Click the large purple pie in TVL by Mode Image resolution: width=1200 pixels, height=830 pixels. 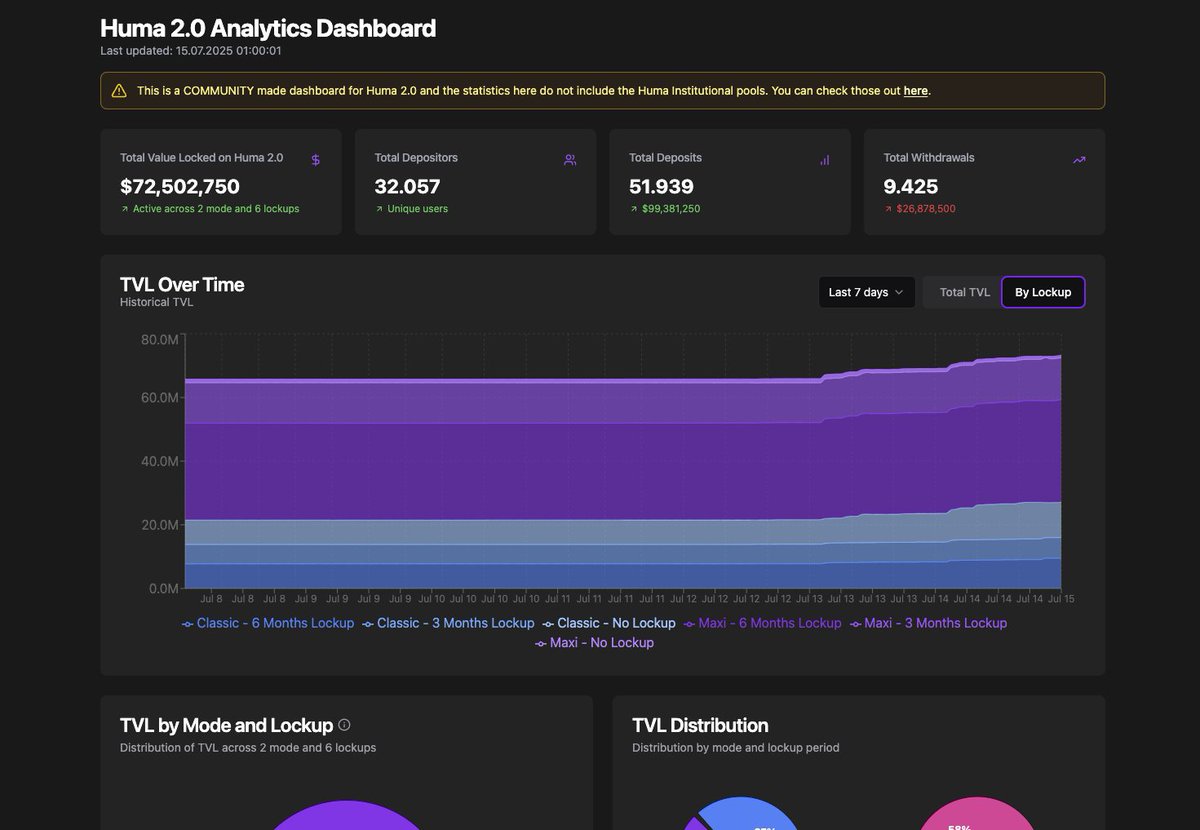pyautogui.click(x=345, y=817)
